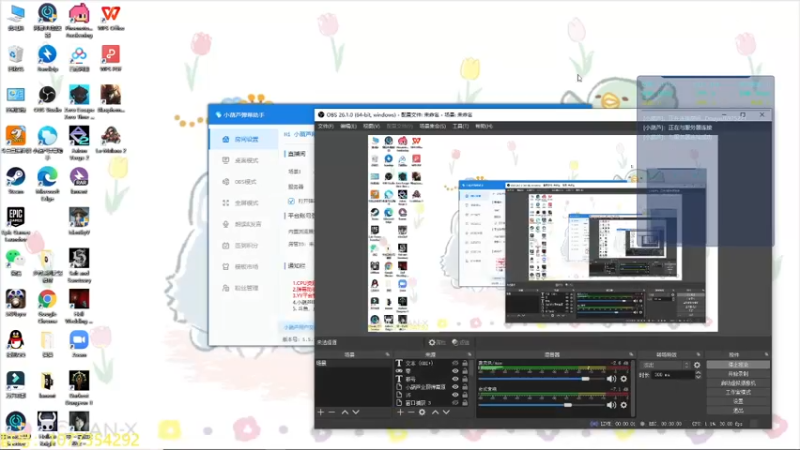800x450 pixels.
Task: Hide the 文本 (GDI+) source
Action: [x=455, y=363]
